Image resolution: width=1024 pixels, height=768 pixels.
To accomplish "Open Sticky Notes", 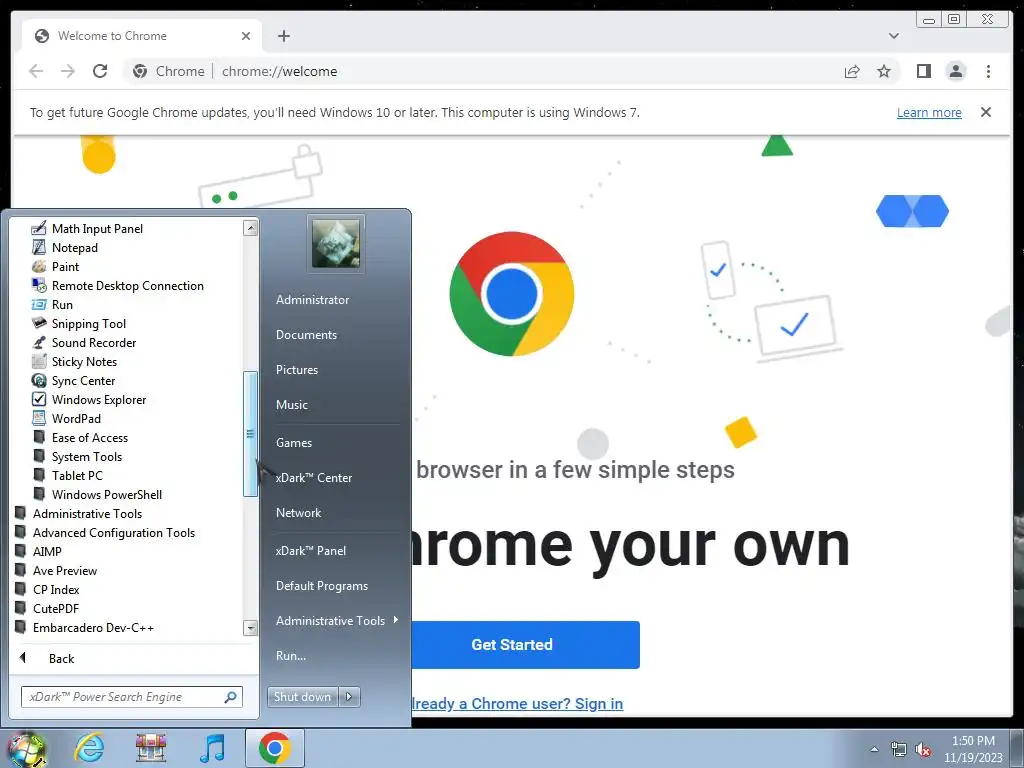I will pyautogui.click(x=84, y=361).
